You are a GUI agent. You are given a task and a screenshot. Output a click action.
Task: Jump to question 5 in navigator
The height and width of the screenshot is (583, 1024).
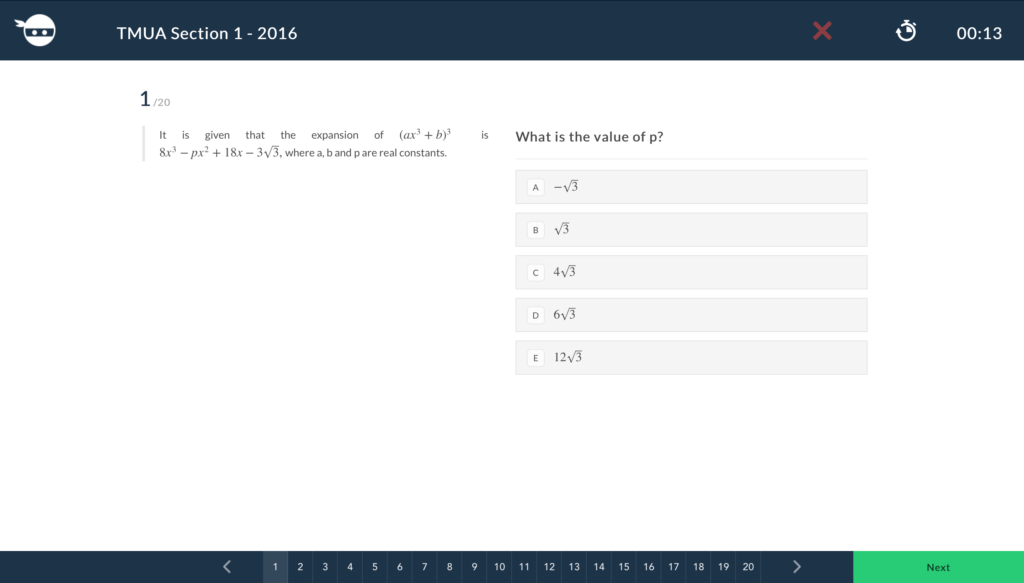[x=375, y=567]
